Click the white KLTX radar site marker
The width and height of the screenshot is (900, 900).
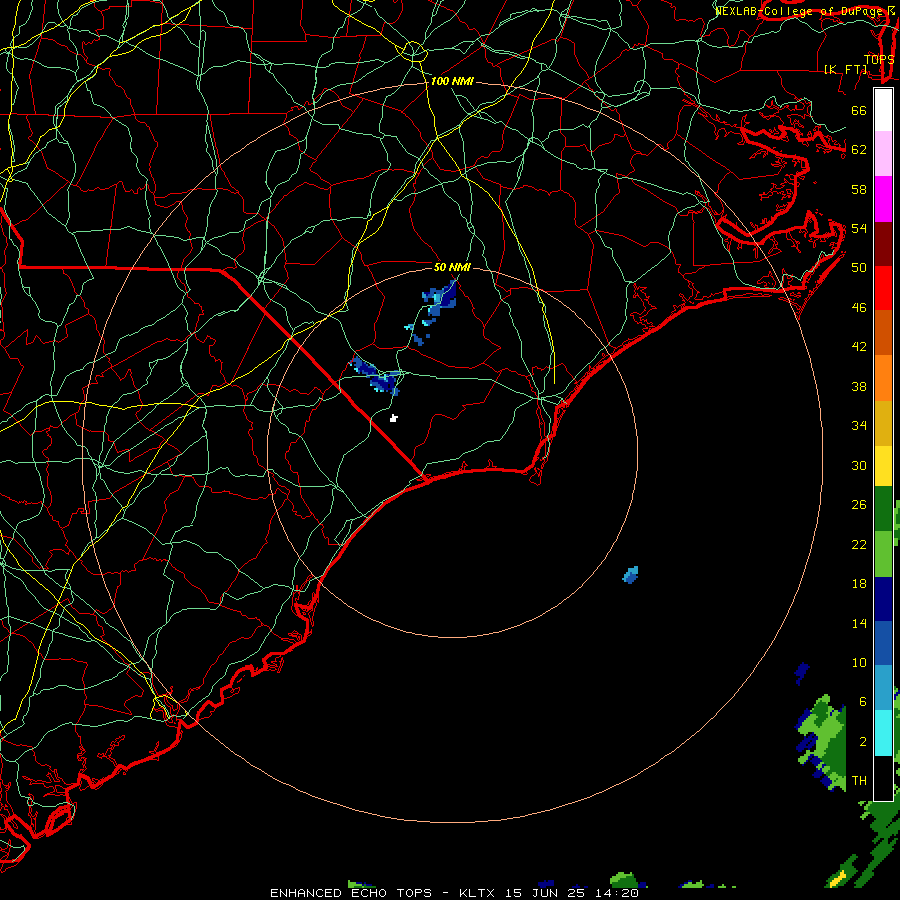(x=394, y=418)
